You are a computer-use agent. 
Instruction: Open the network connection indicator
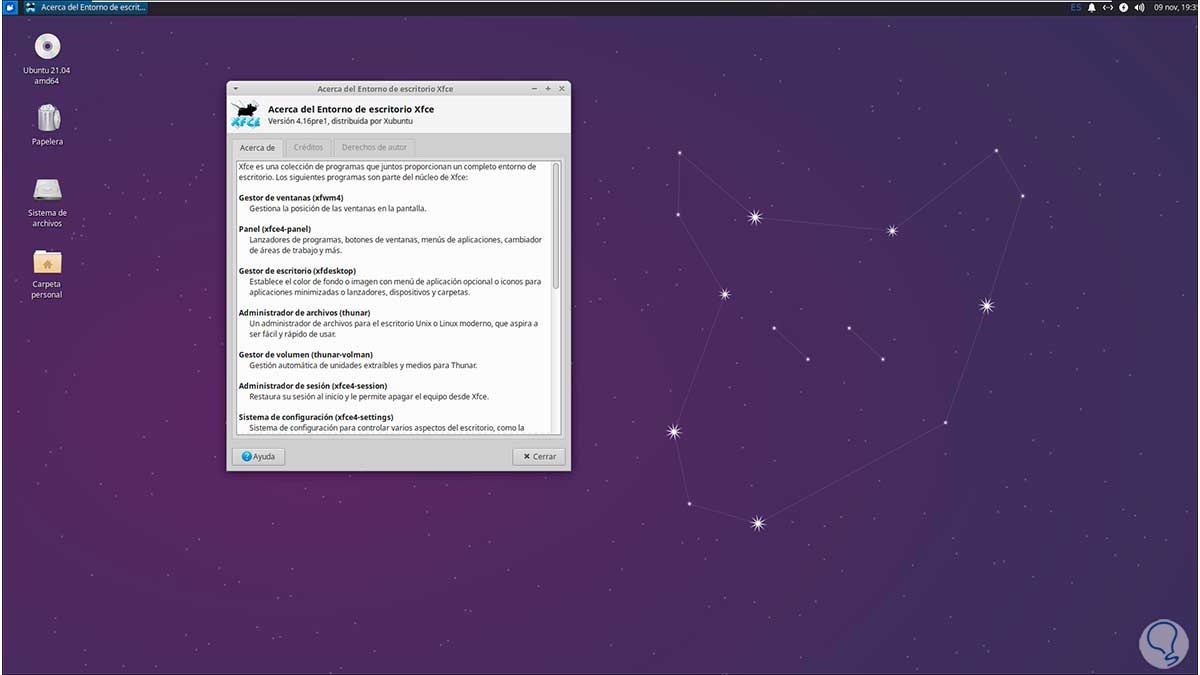point(1108,7)
